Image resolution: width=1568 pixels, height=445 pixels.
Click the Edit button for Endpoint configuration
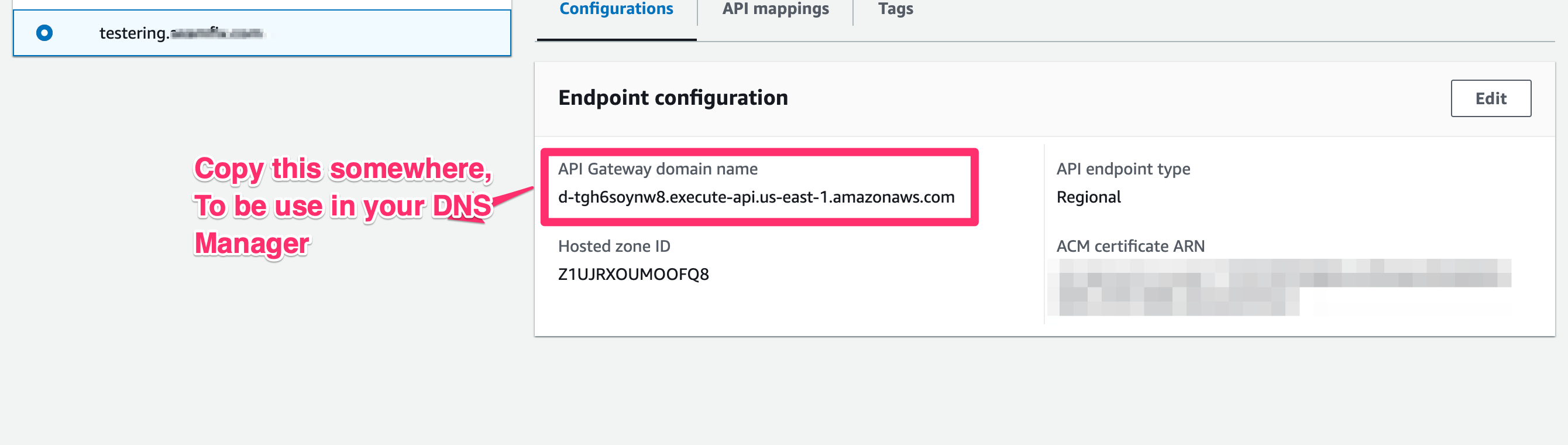1490,98
